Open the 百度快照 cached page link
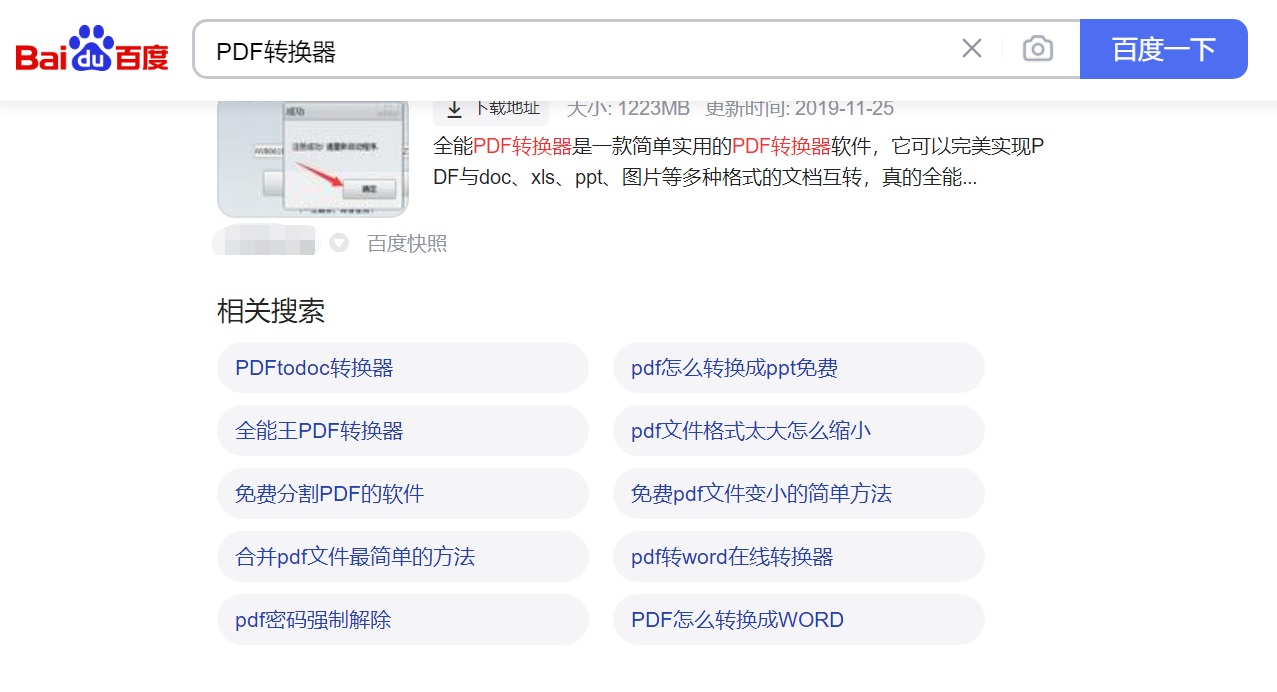 click(407, 243)
